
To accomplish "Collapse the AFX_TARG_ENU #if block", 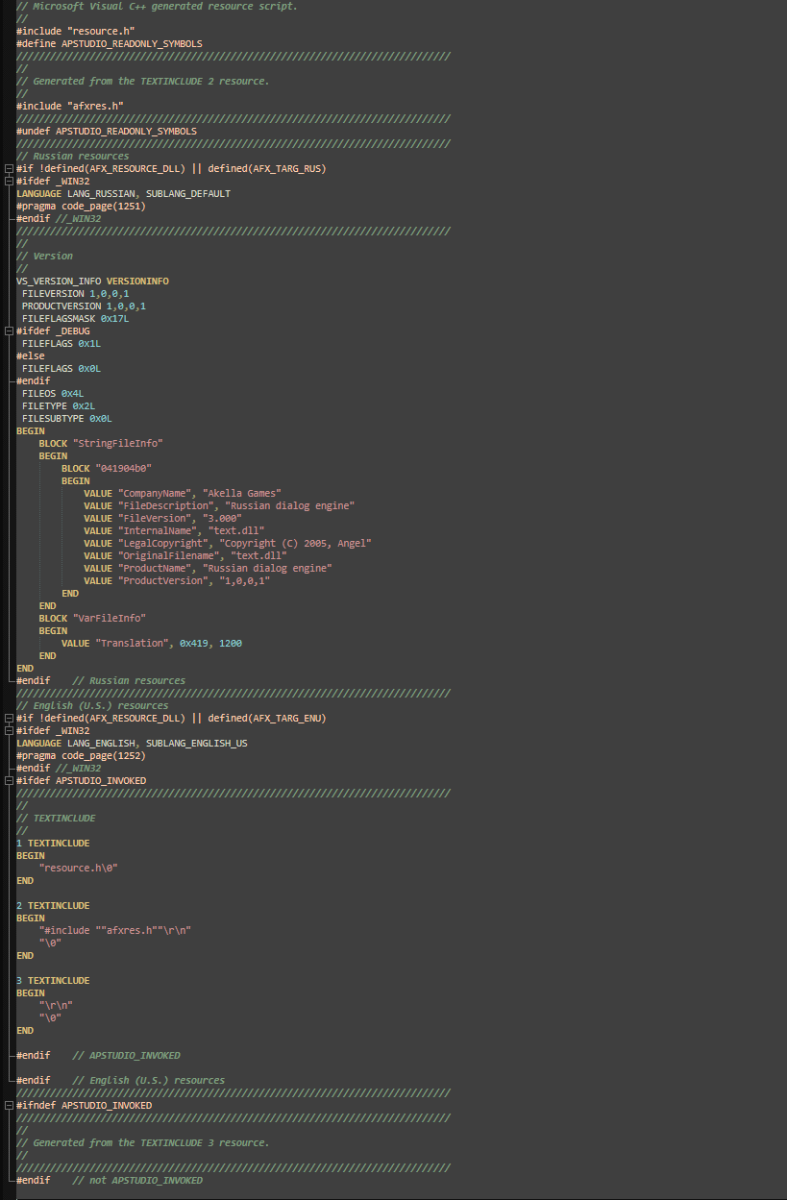I will click(9, 718).
